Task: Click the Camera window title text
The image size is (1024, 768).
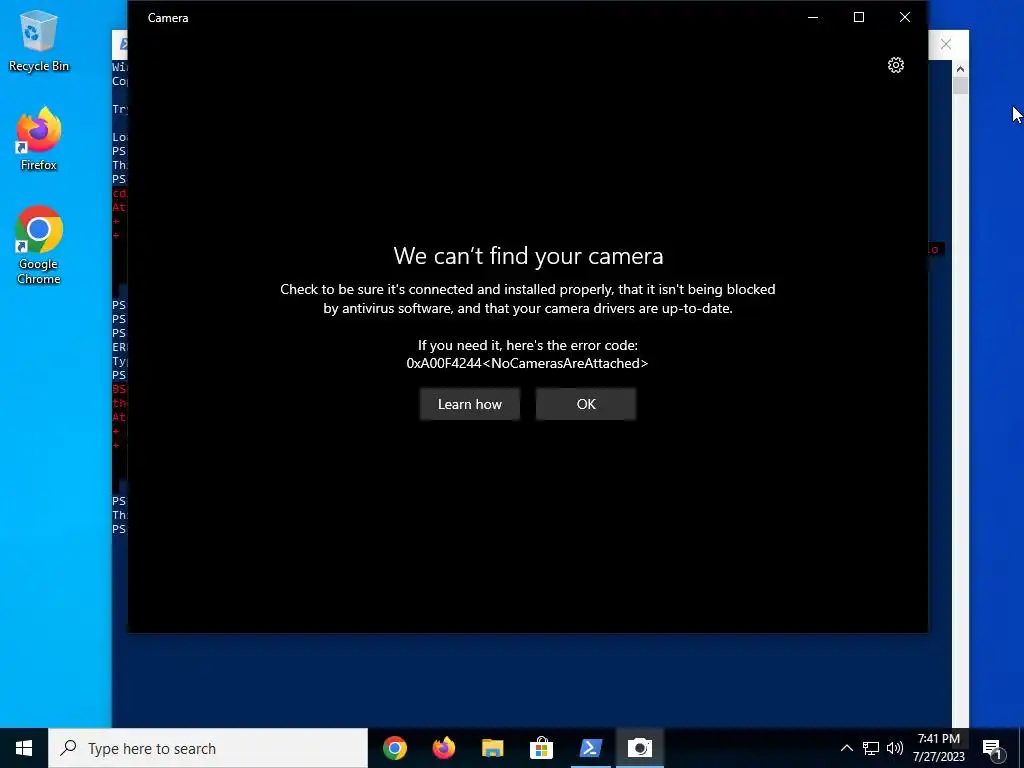Action: 168,18
